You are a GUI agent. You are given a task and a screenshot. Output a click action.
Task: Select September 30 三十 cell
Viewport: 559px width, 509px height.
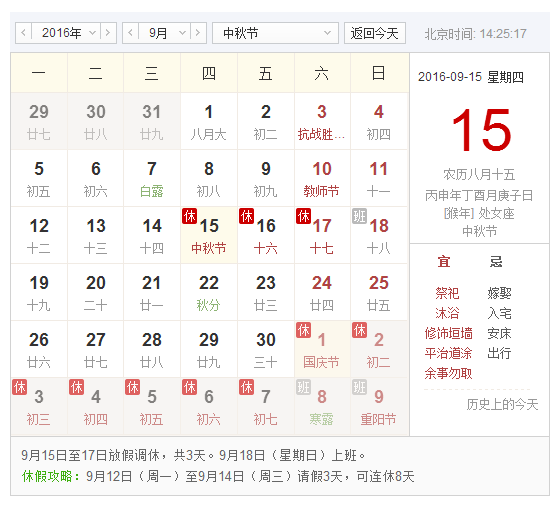click(x=266, y=349)
